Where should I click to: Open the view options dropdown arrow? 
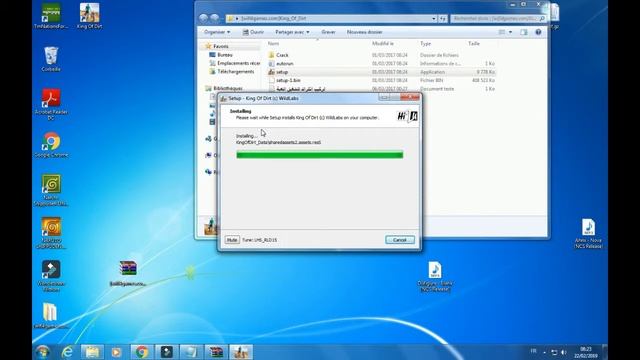tap(510, 32)
